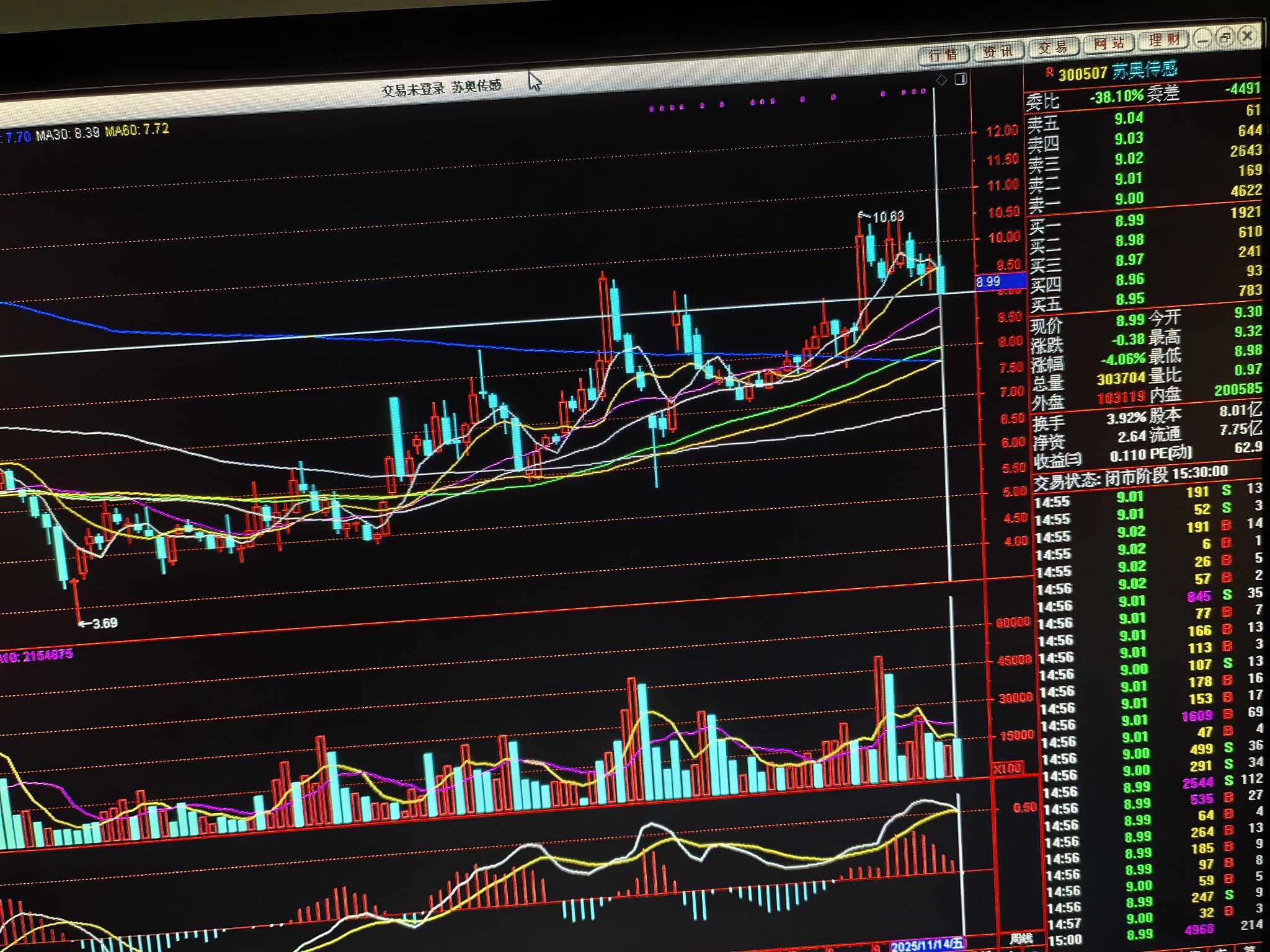The width and height of the screenshot is (1270, 952).
Task: Click the 理财 wealth management button
Action: [1164, 40]
